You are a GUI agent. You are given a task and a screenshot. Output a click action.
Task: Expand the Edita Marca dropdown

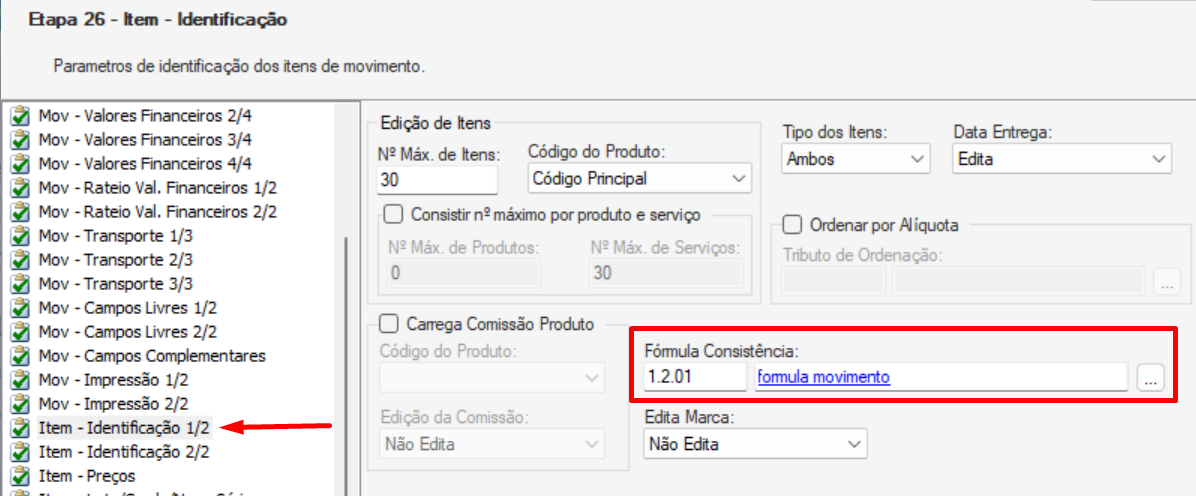pyautogui.click(x=756, y=444)
